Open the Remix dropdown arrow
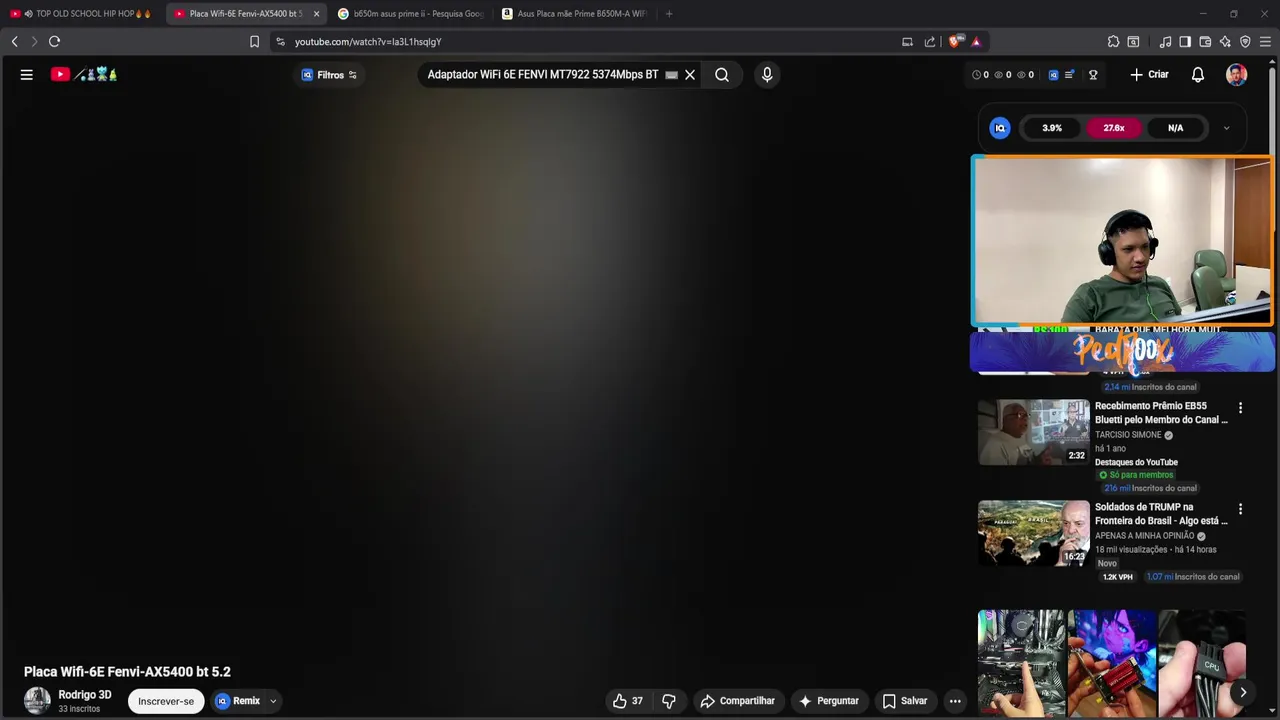1280x720 pixels. (273, 701)
